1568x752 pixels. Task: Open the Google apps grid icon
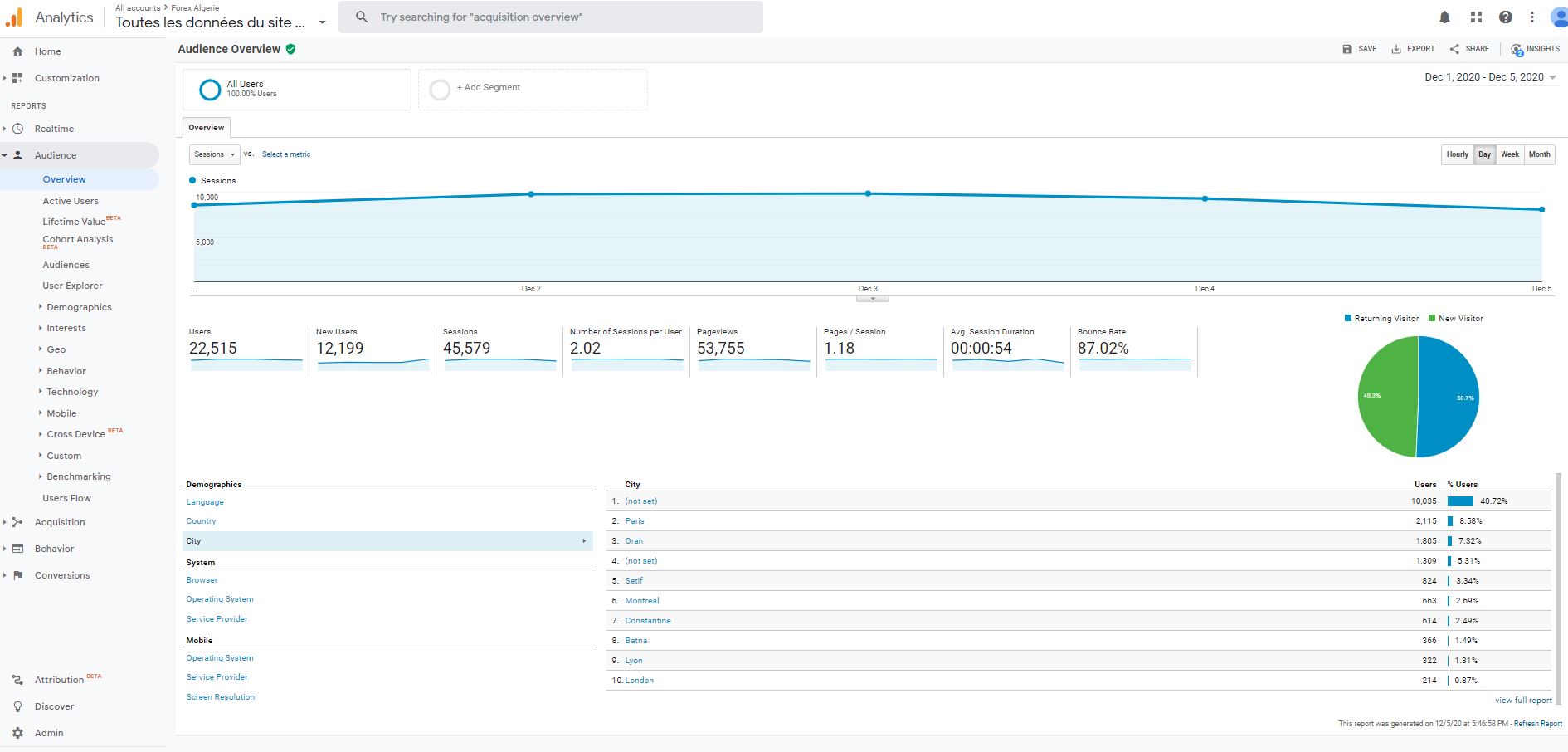[1476, 17]
